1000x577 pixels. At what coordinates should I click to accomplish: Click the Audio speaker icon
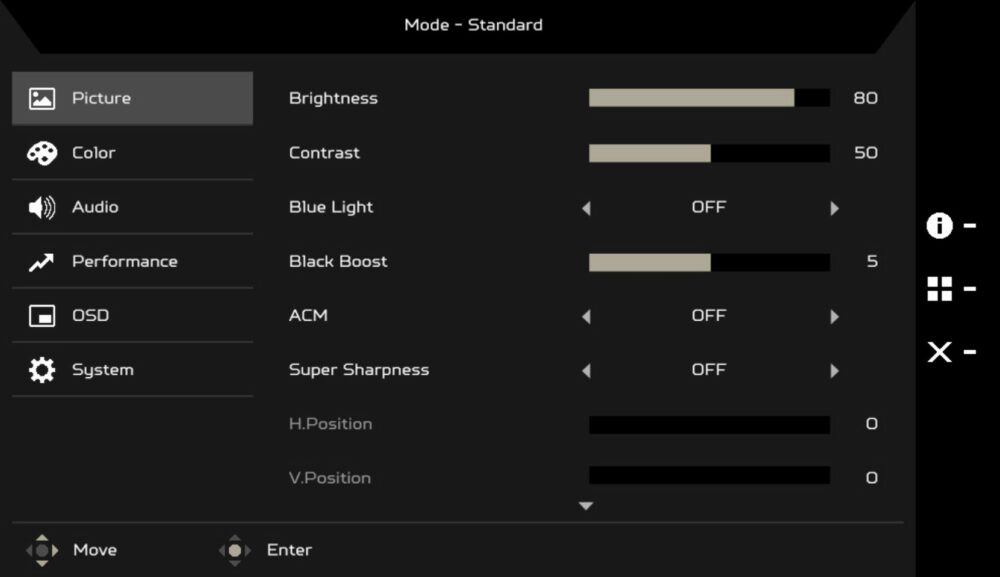pos(41,207)
